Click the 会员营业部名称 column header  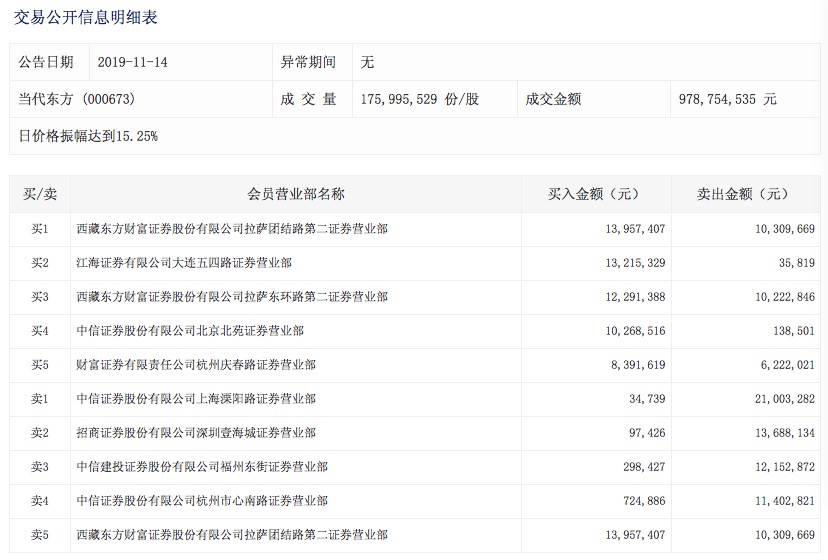[x=296, y=194]
